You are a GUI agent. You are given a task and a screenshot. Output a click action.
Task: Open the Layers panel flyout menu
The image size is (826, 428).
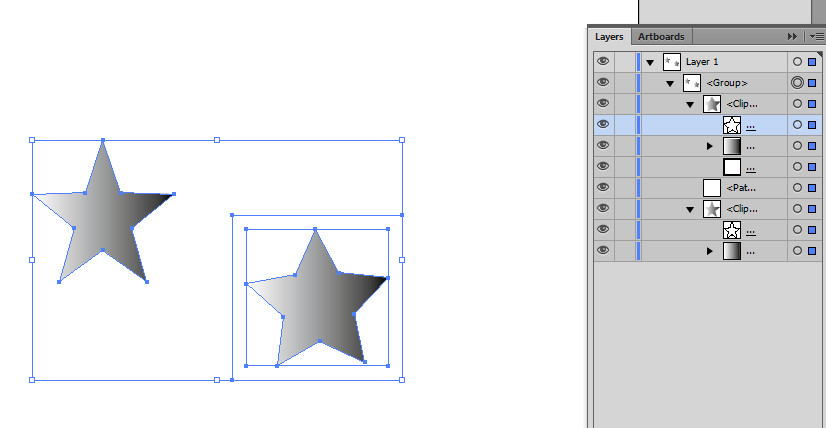click(817, 36)
